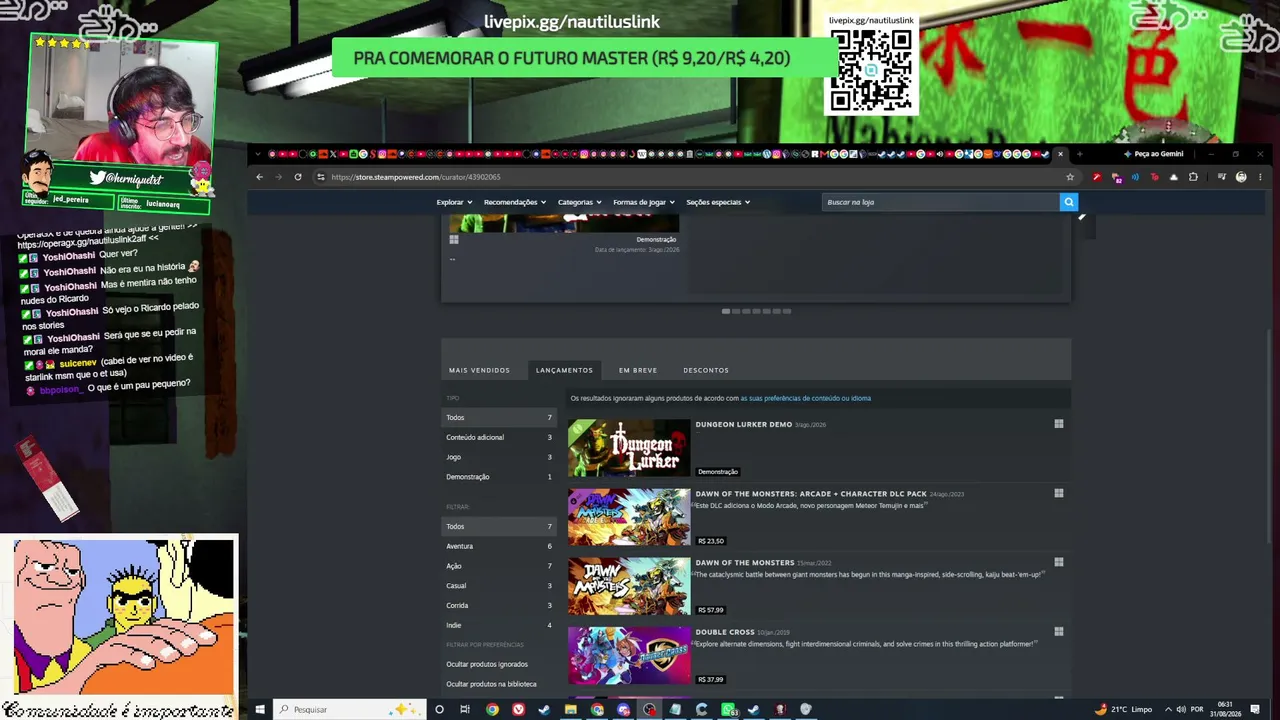Open the Descontos tab
Image resolution: width=1280 pixels, height=720 pixels.
pos(706,370)
